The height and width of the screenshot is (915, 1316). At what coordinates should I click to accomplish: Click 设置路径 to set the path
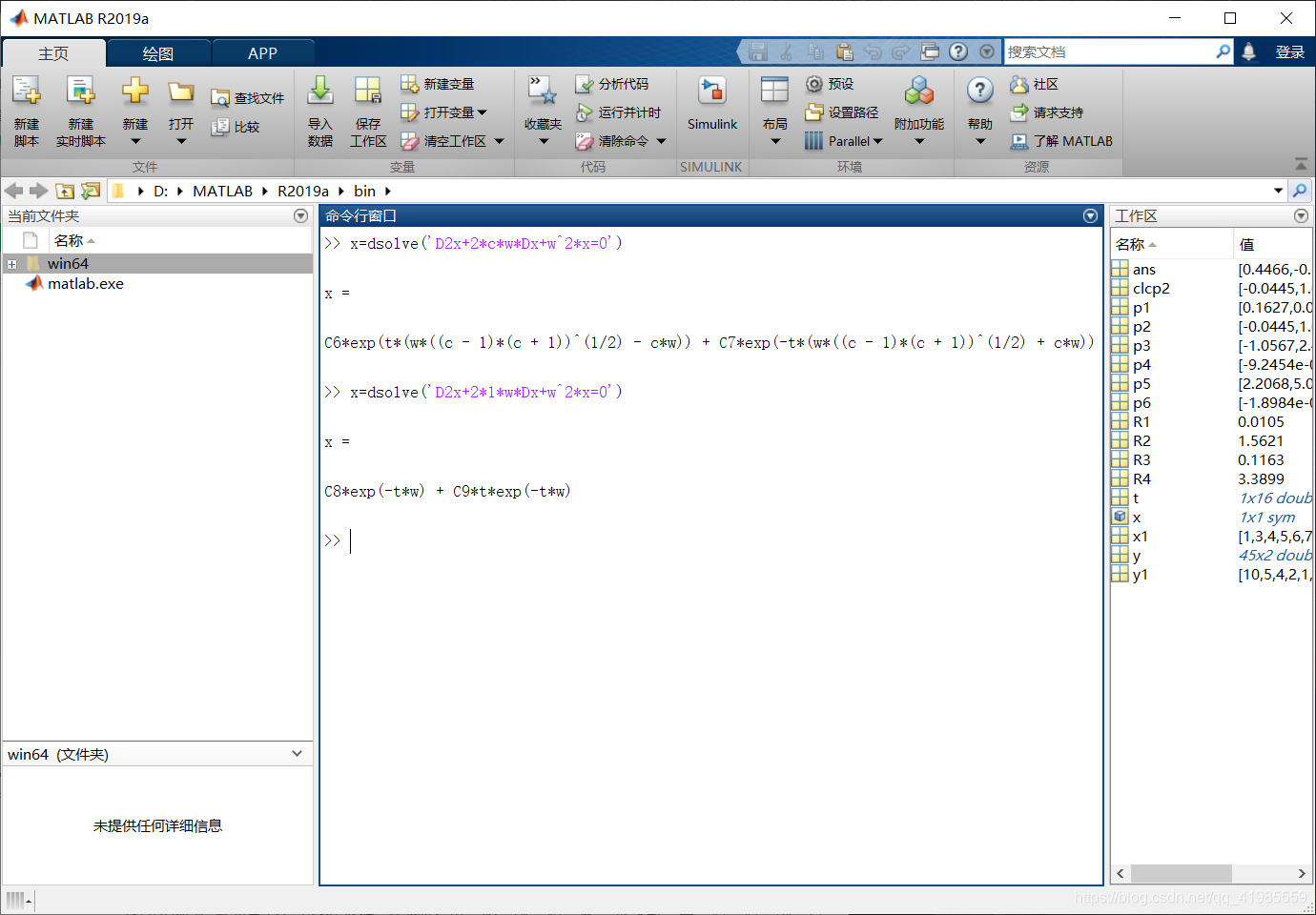point(842,112)
